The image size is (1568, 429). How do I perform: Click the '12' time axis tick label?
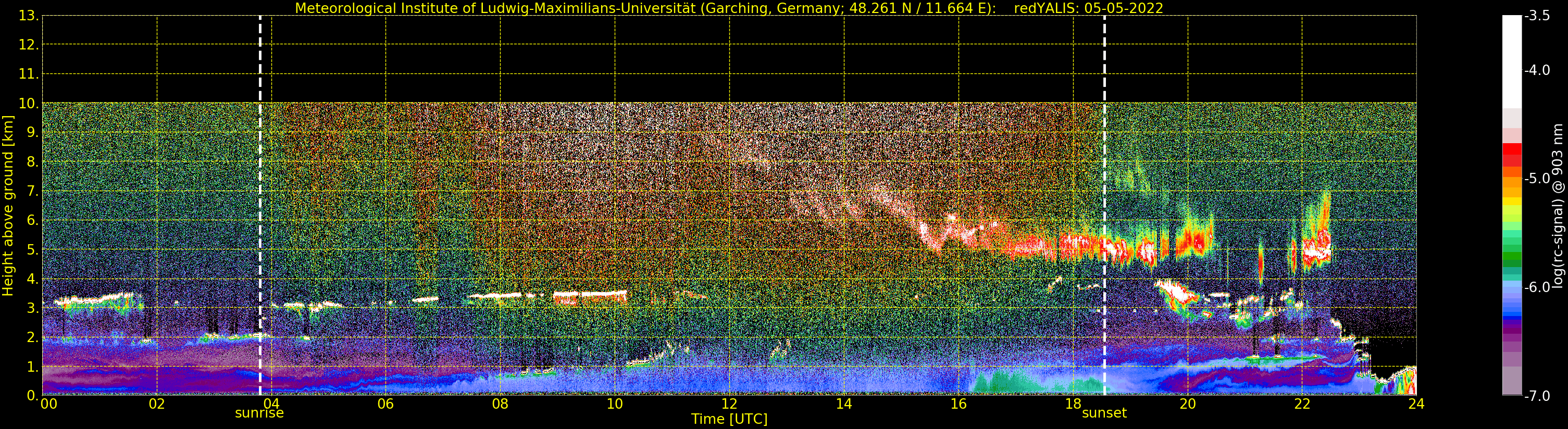coord(729,404)
